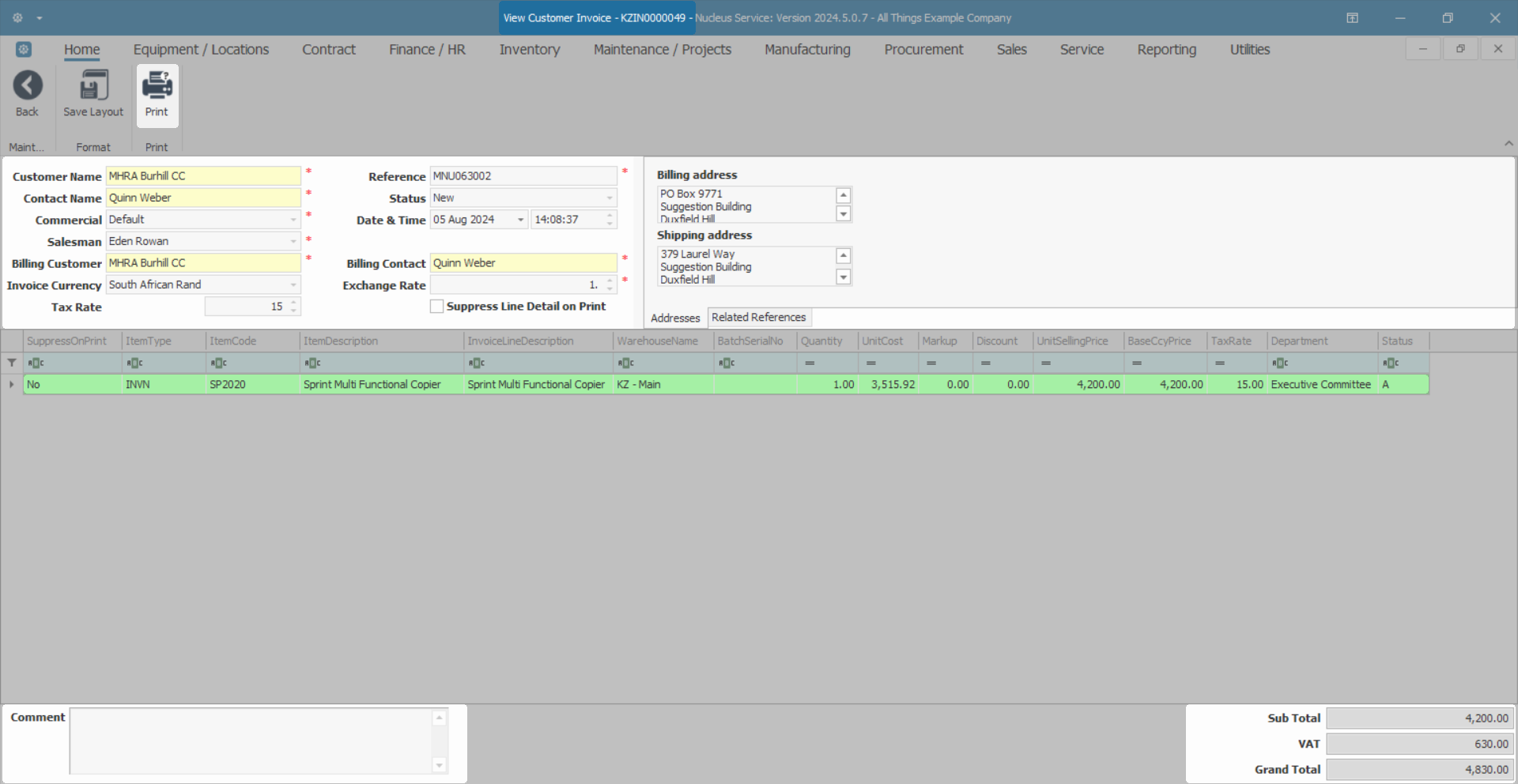Open the Service menu
The width and height of the screenshot is (1518, 784).
click(1082, 50)
